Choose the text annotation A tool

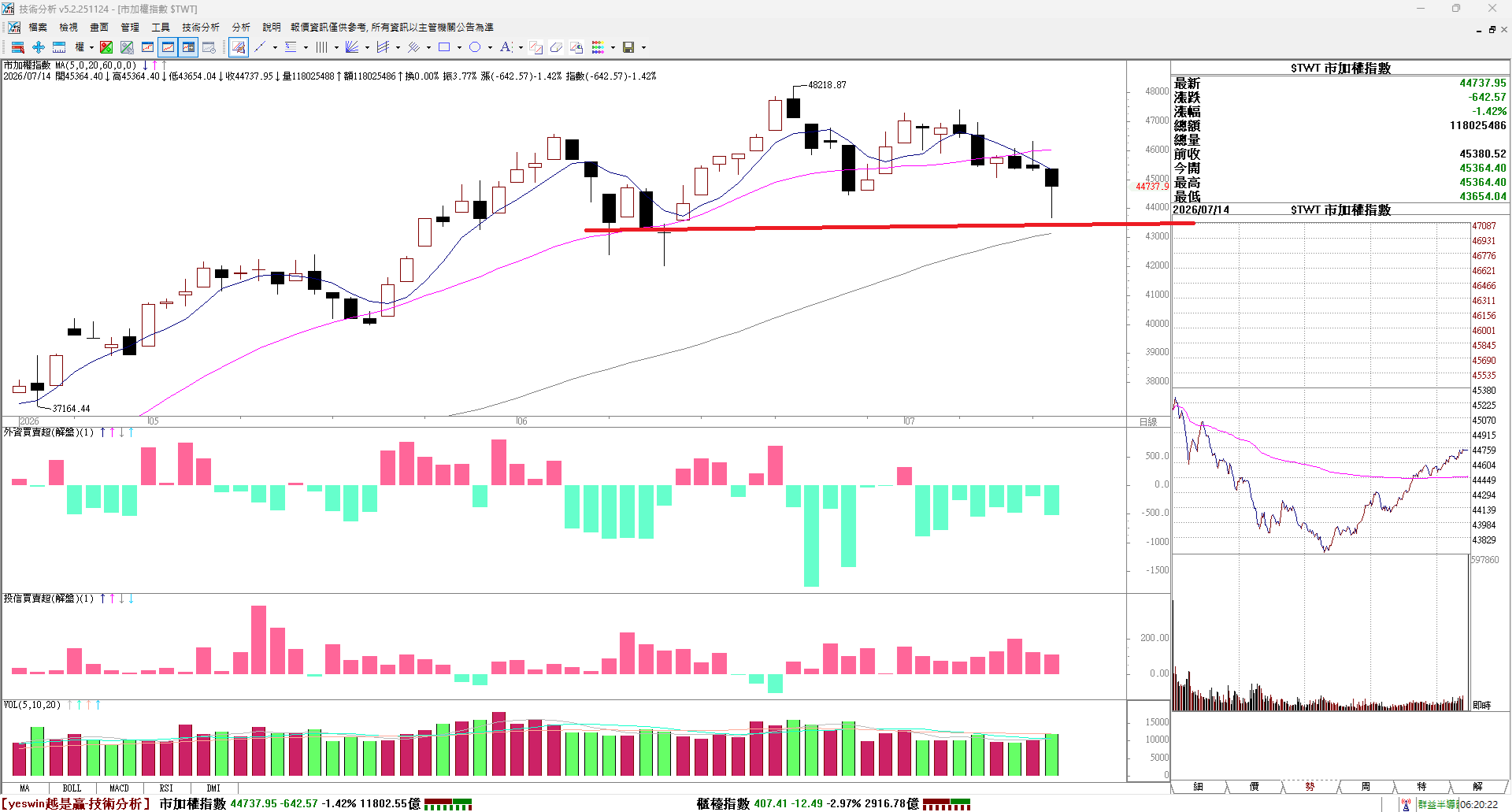coord(506,47)
